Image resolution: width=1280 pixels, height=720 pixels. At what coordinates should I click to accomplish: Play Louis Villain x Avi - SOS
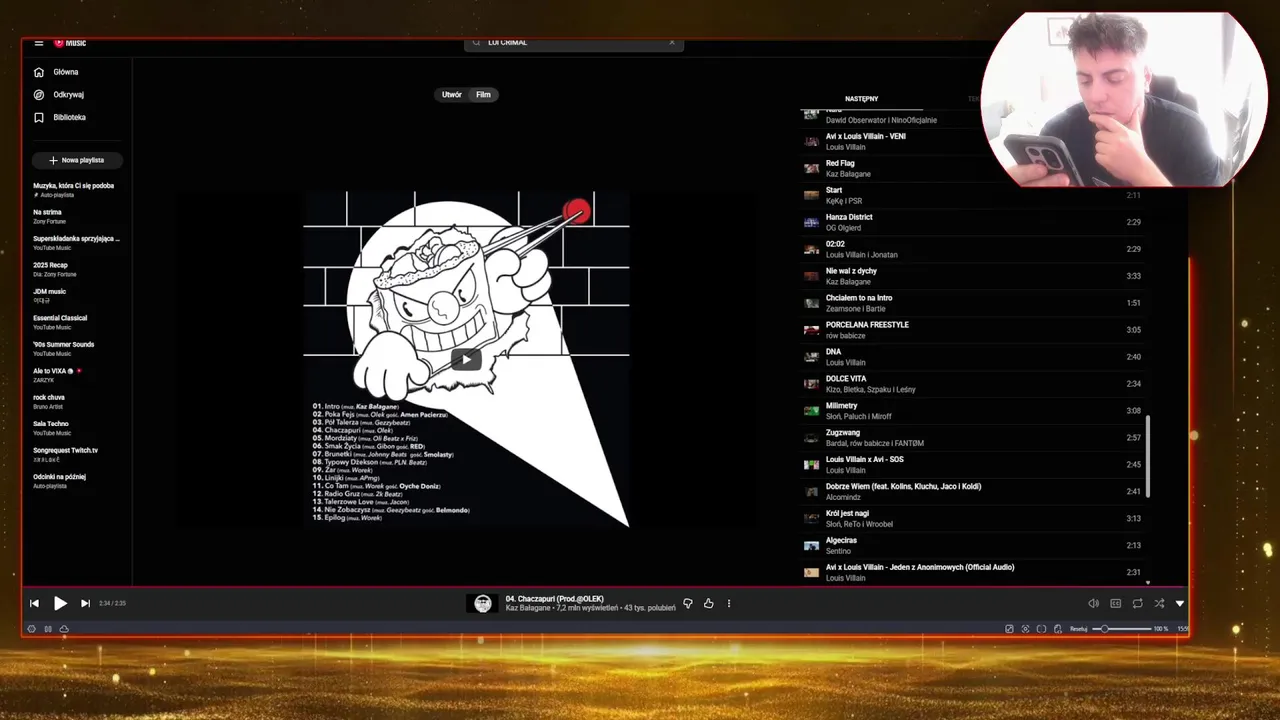coord(975,465)
